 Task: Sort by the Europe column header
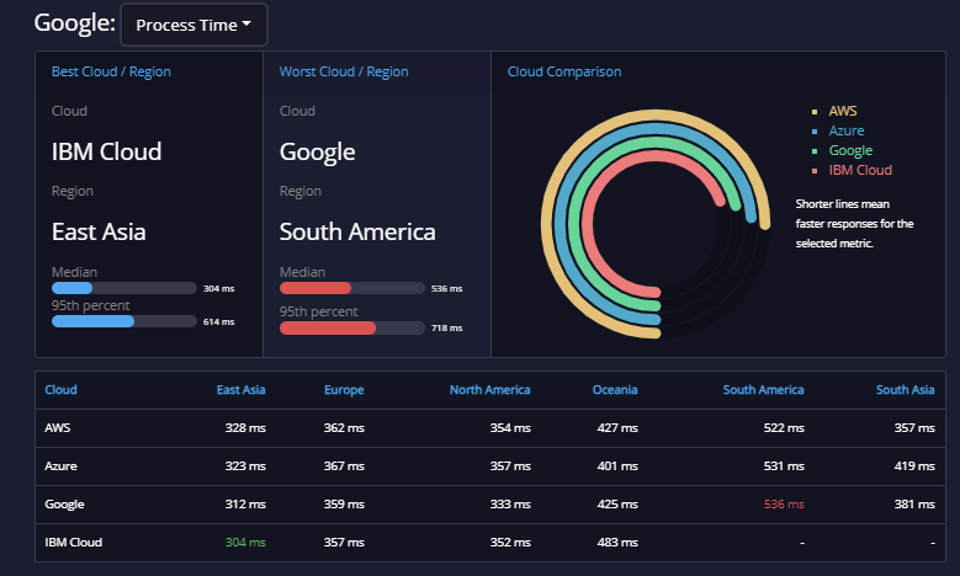(x=343, y=390)
